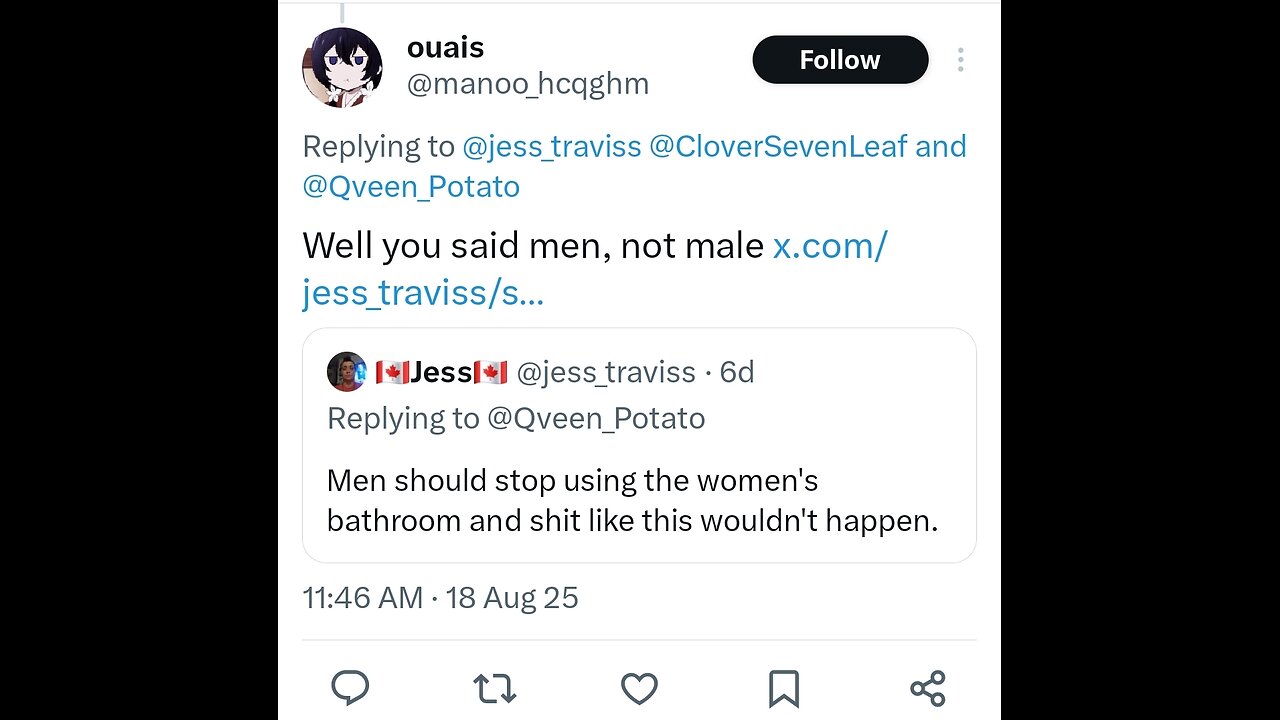Click the @jess_traviss handle in quoted tweet
Image resolution: width=1280 pixels, height=720 pixels.
tap(605, 372)
